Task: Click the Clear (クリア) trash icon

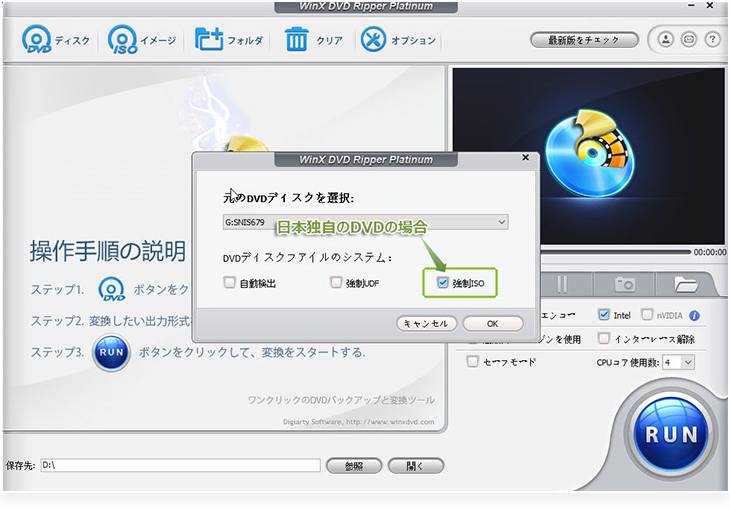Action: [297, 39]
